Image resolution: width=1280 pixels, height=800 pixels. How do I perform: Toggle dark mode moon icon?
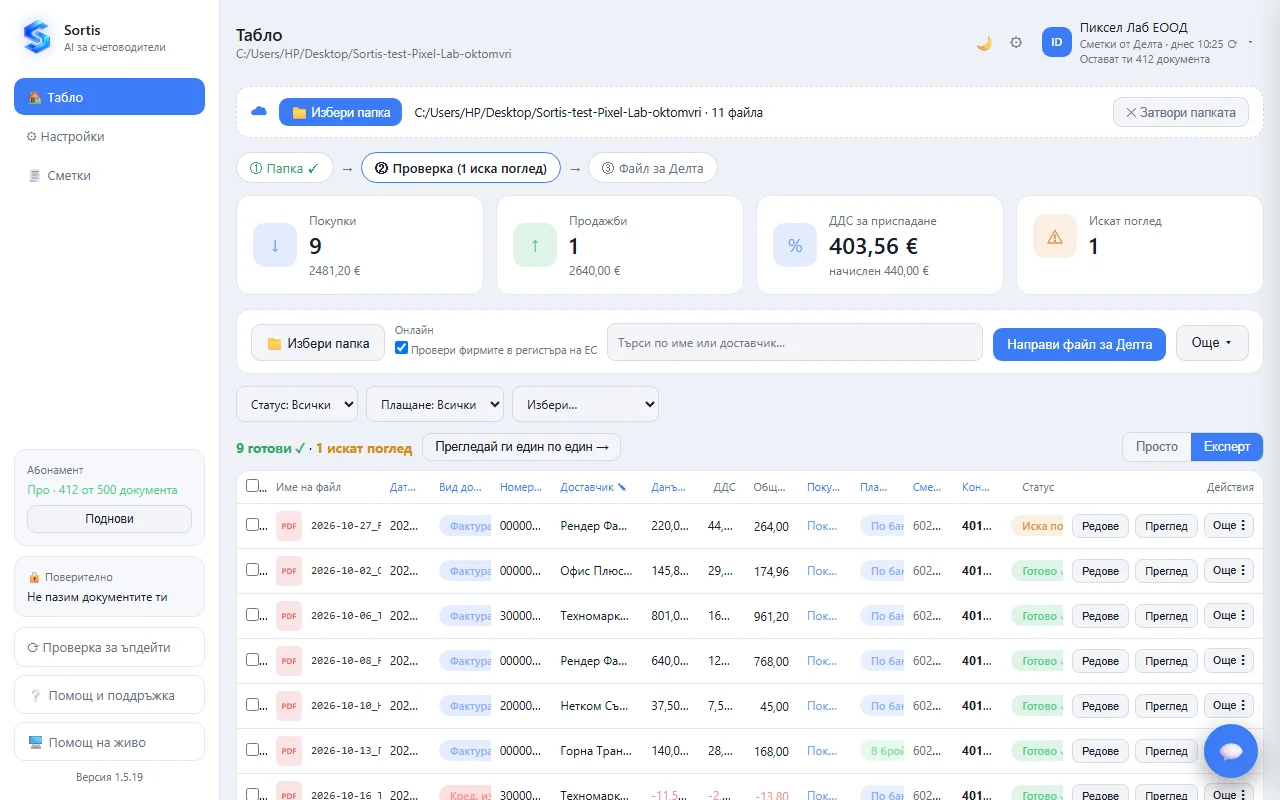point(984,43)
